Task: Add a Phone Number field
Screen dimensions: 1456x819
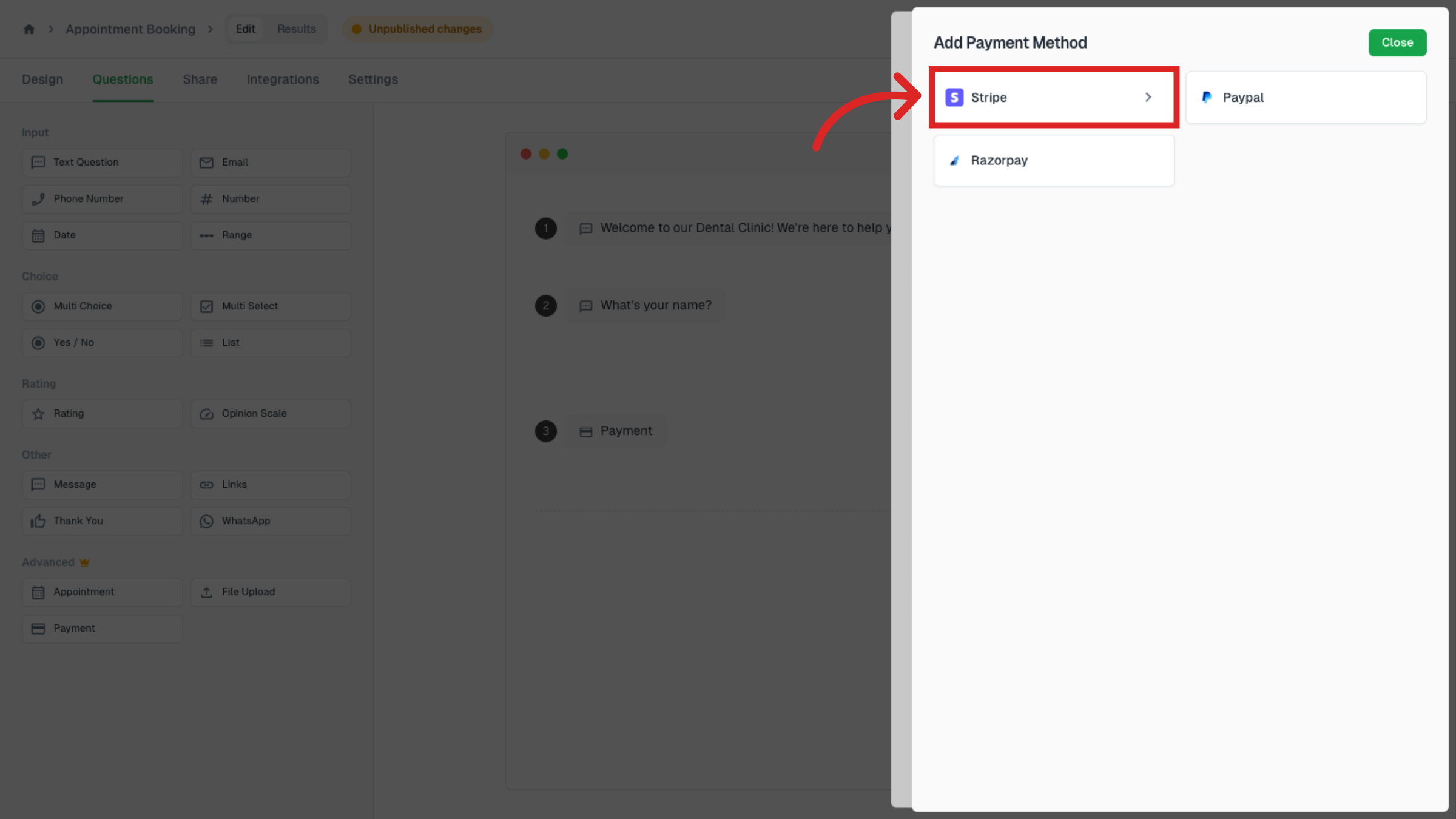Action: pos(102,199)
